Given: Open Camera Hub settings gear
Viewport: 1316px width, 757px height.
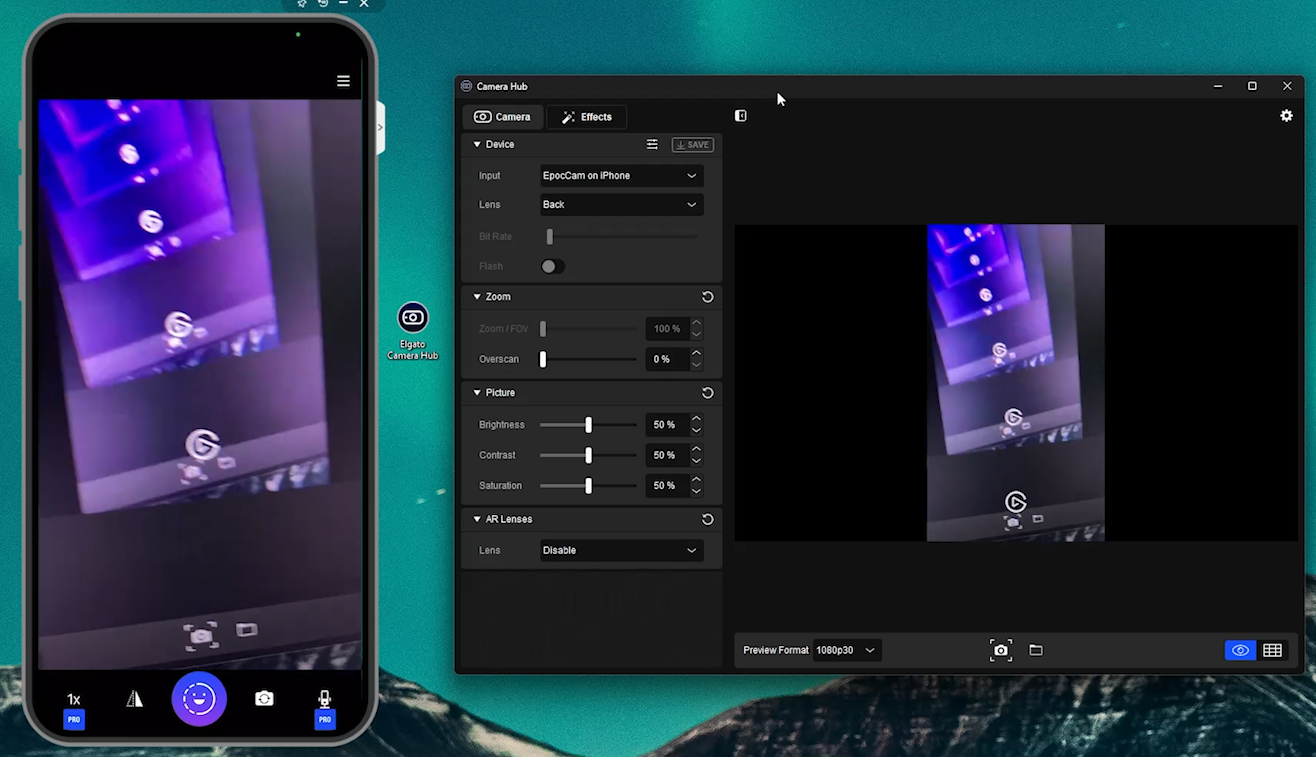Looking at the screenshot, I should 1287,116.
